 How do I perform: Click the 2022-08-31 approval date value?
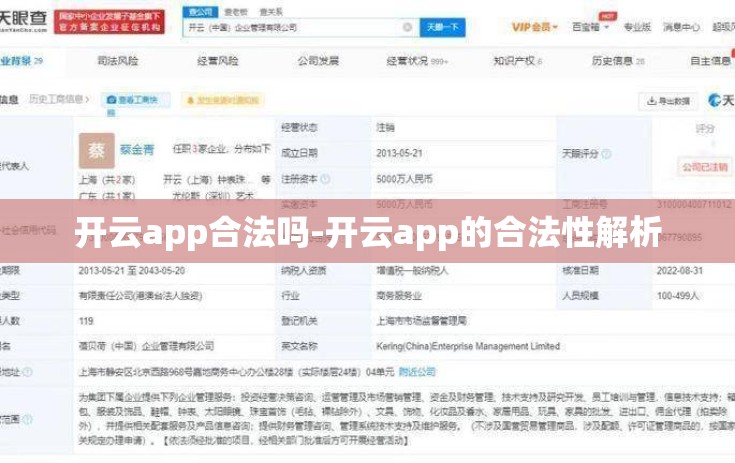click(680, 270)
